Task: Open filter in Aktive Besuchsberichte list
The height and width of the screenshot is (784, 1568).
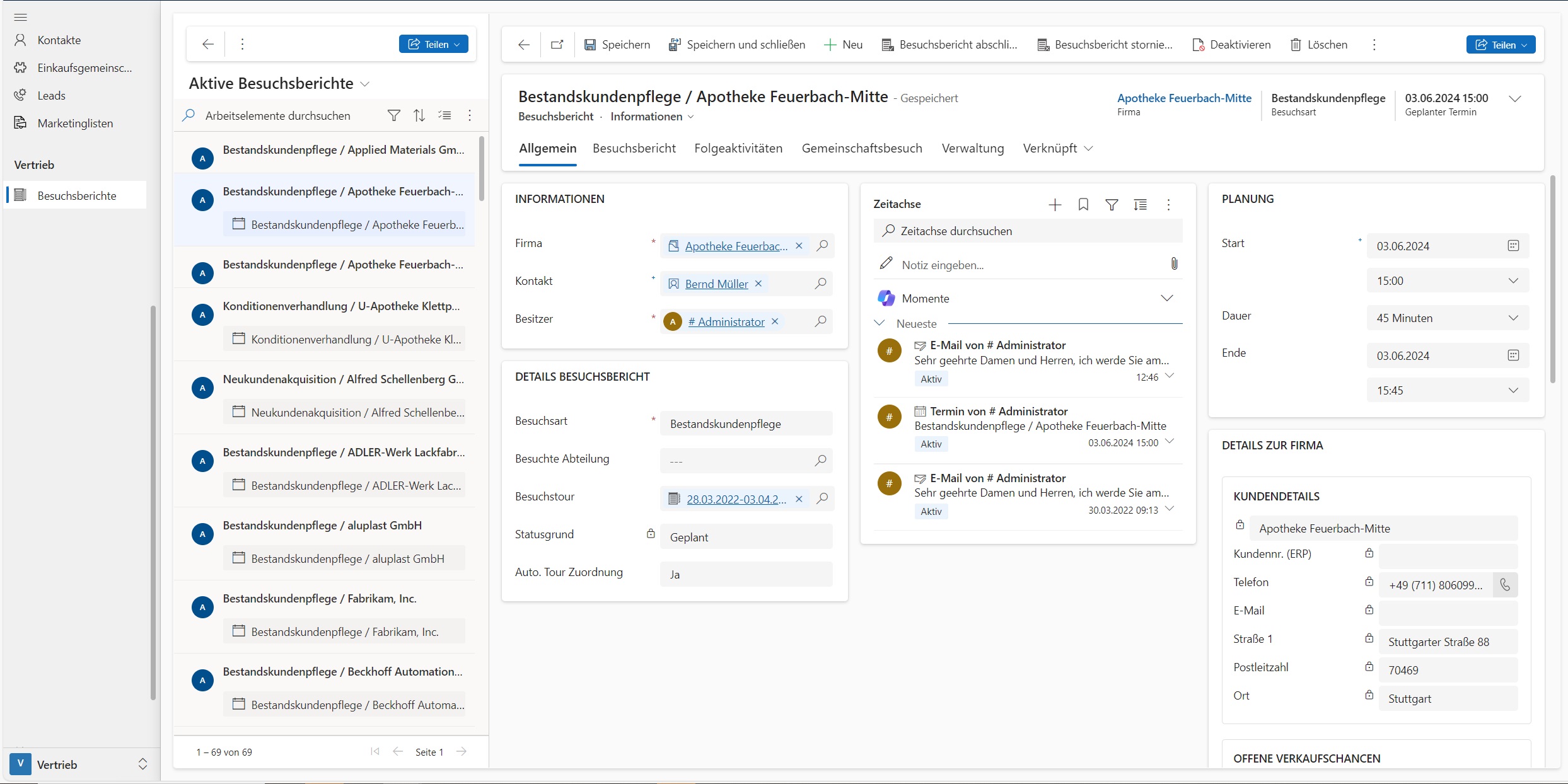Action: [393, 115]
